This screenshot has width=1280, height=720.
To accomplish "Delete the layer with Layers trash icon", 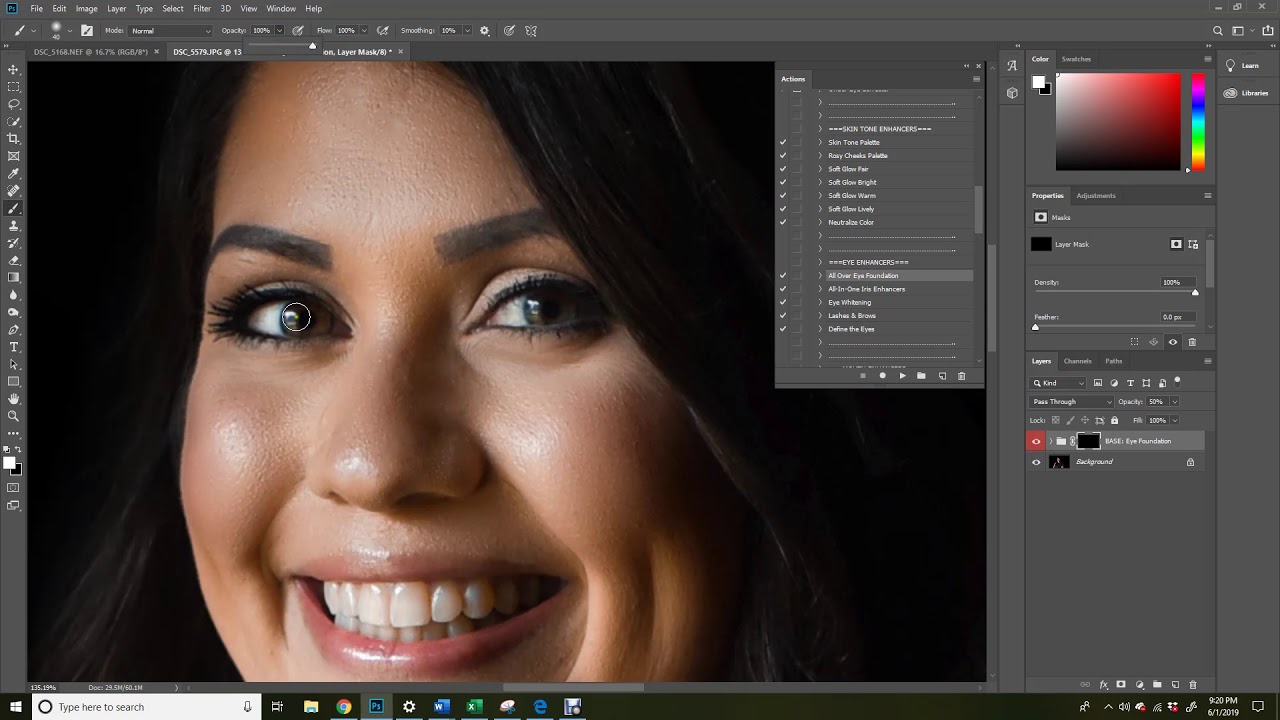I will click(1193, 685).
